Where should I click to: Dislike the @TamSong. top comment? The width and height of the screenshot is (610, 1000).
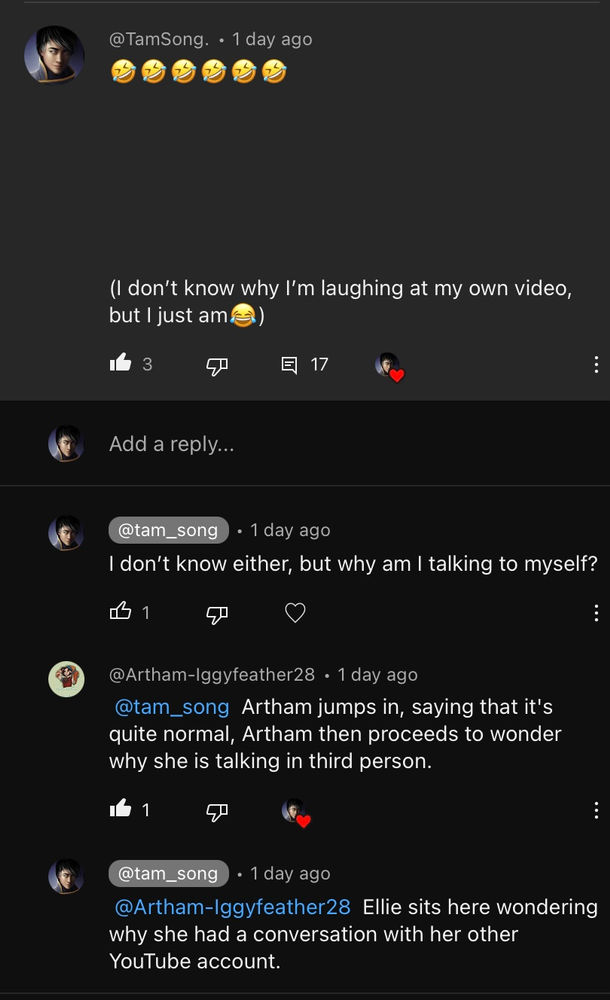coord(217,366)
